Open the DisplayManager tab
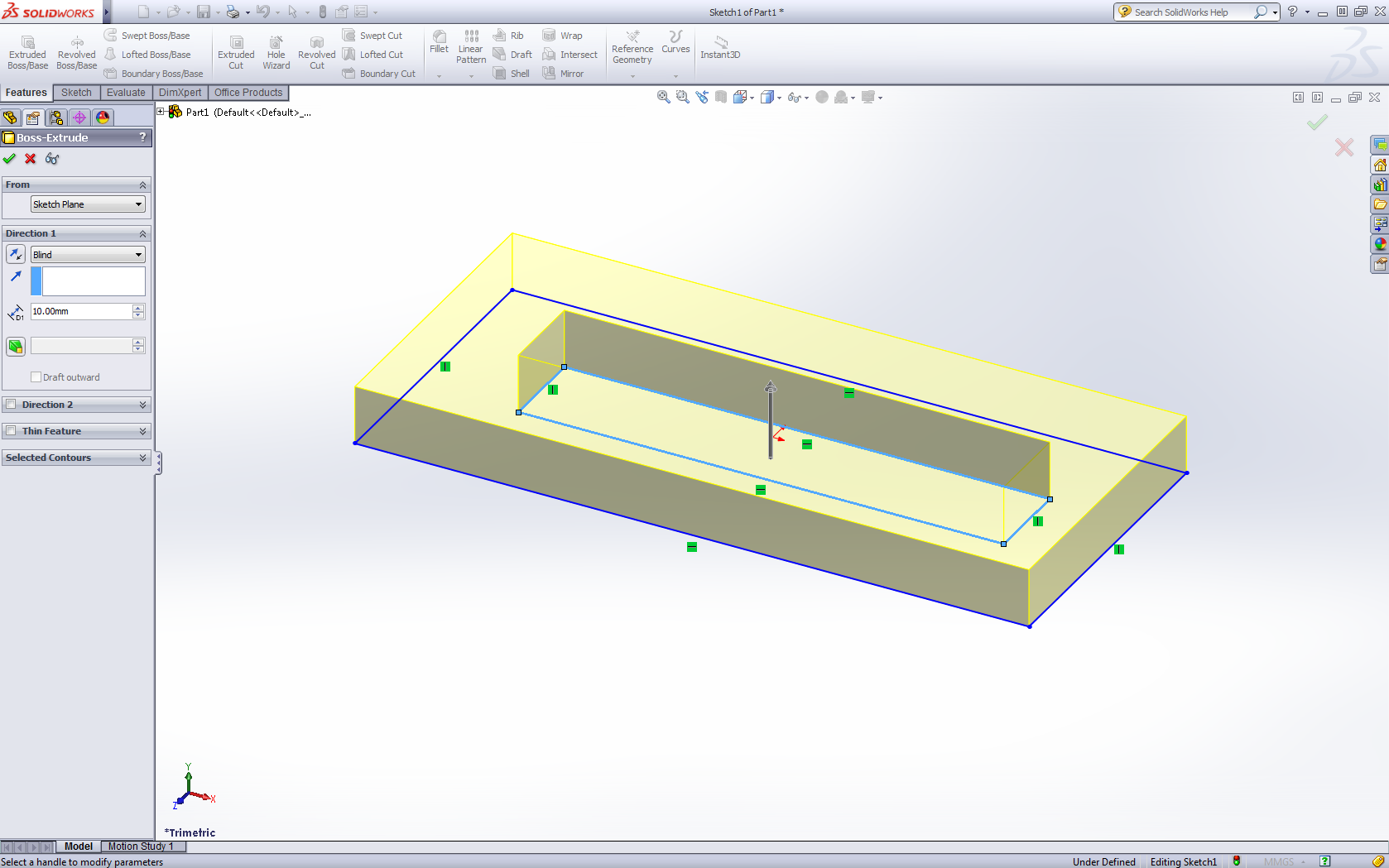Image resolution: width=1389 pixels, height=868 pixels. point(103,117)
